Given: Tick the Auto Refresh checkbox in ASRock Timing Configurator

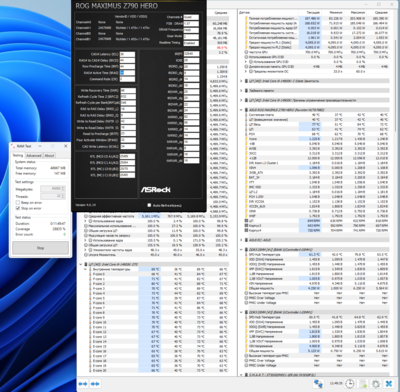Looking at the screenshot, I should 149,205.
